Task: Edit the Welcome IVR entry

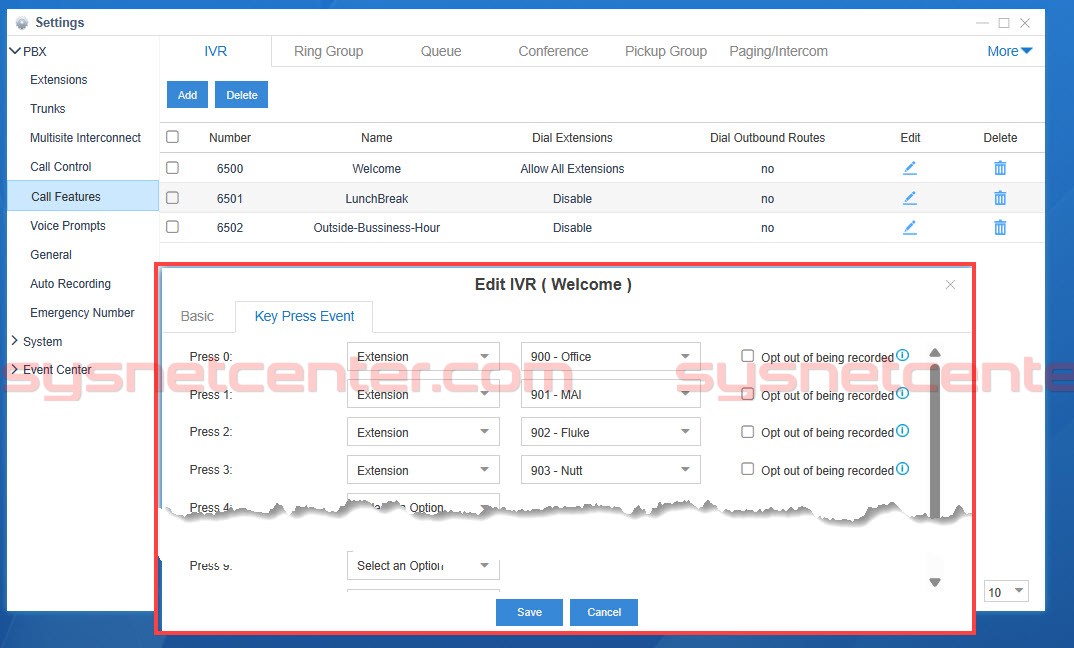Action: (x=909, y=168)
